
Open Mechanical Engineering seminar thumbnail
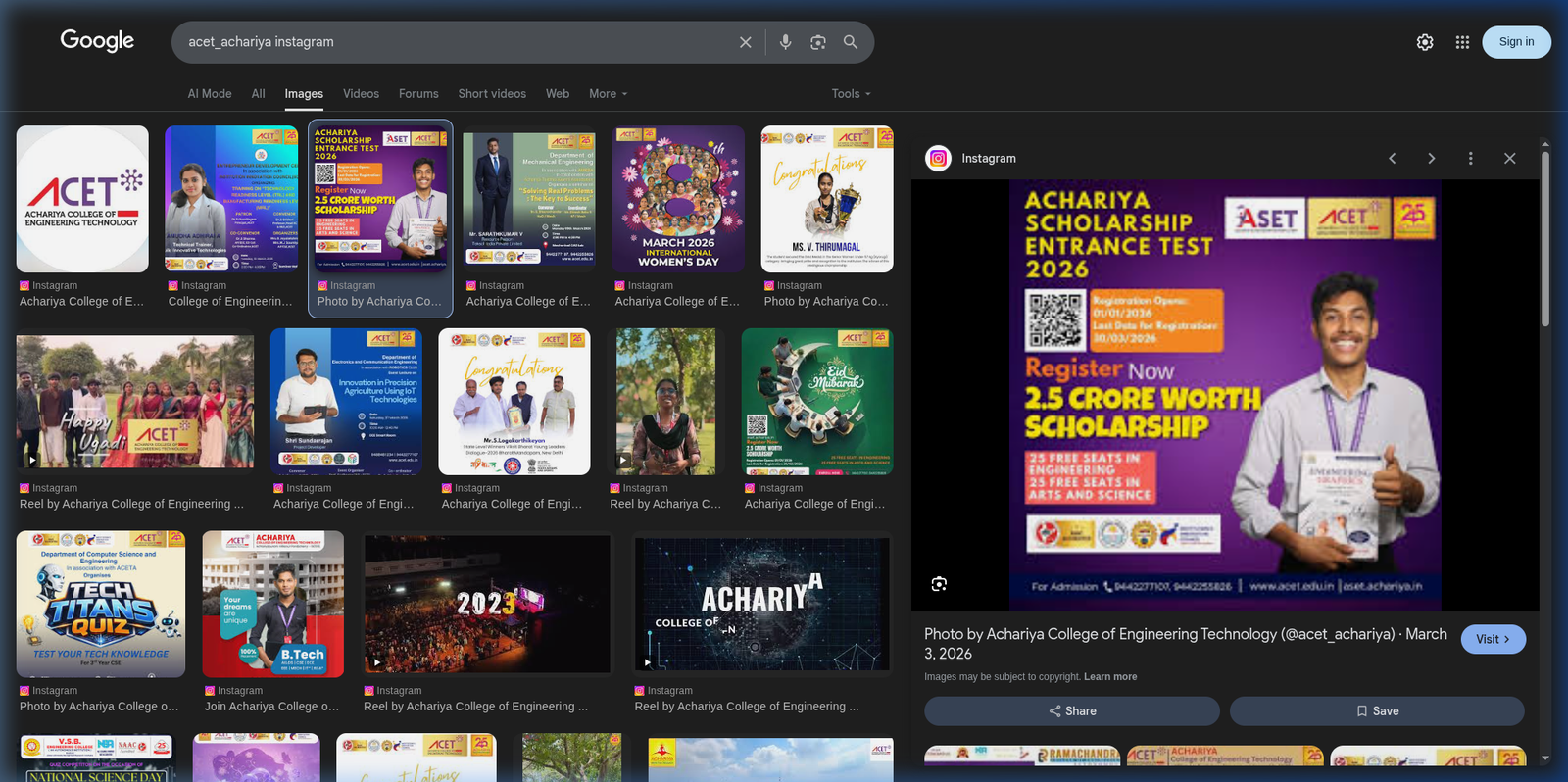[529, 199]
